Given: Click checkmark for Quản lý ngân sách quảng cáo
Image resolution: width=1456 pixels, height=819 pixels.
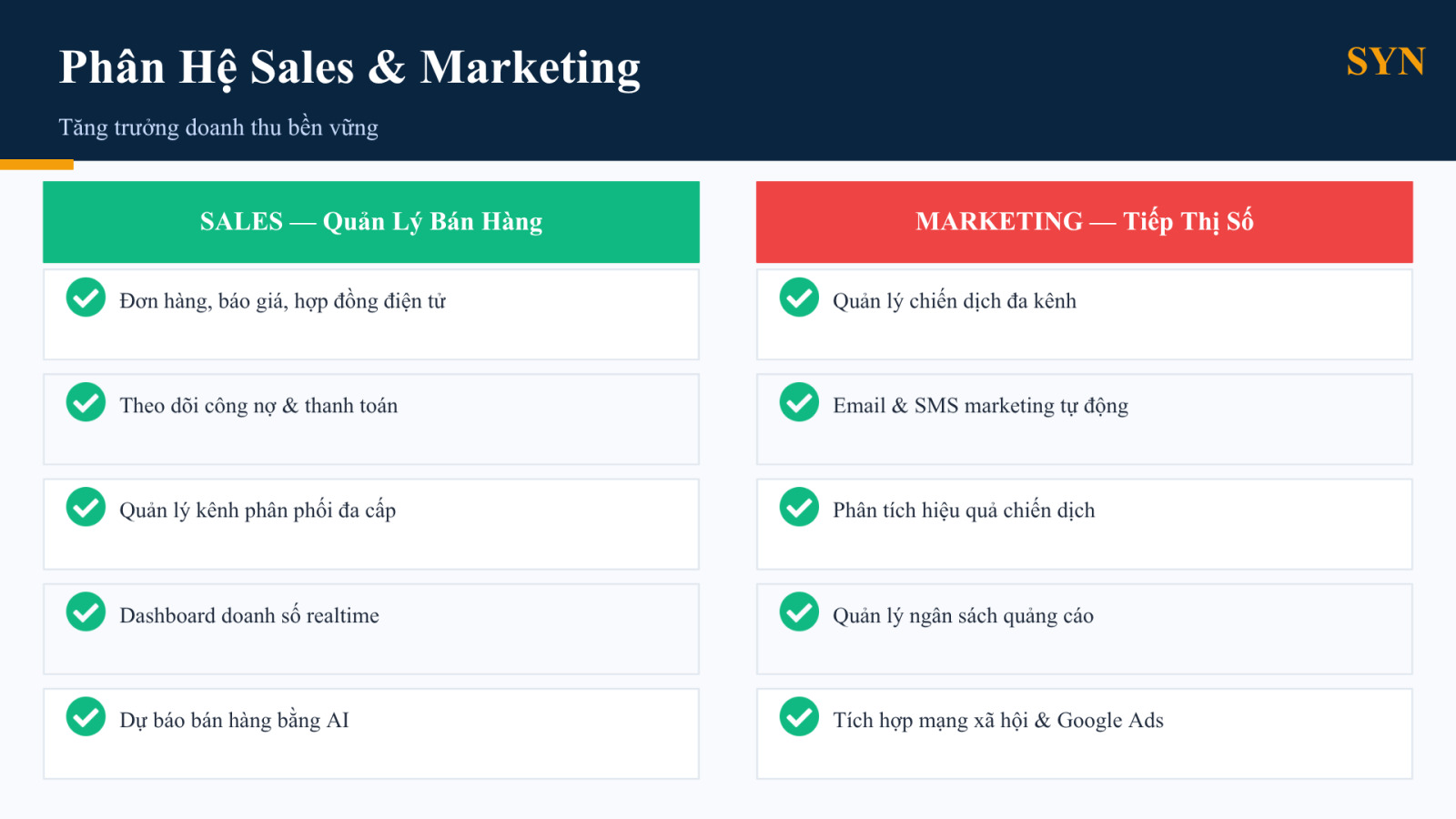Looking at the screenshot, I should pos(799,612).
